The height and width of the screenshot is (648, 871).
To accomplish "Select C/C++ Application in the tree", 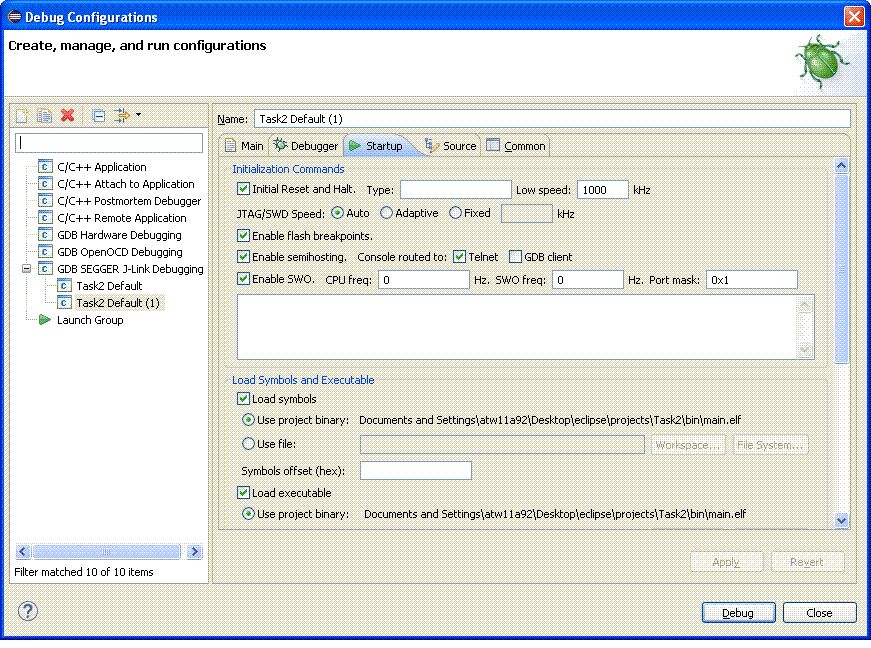I will (x=102, y=167).
